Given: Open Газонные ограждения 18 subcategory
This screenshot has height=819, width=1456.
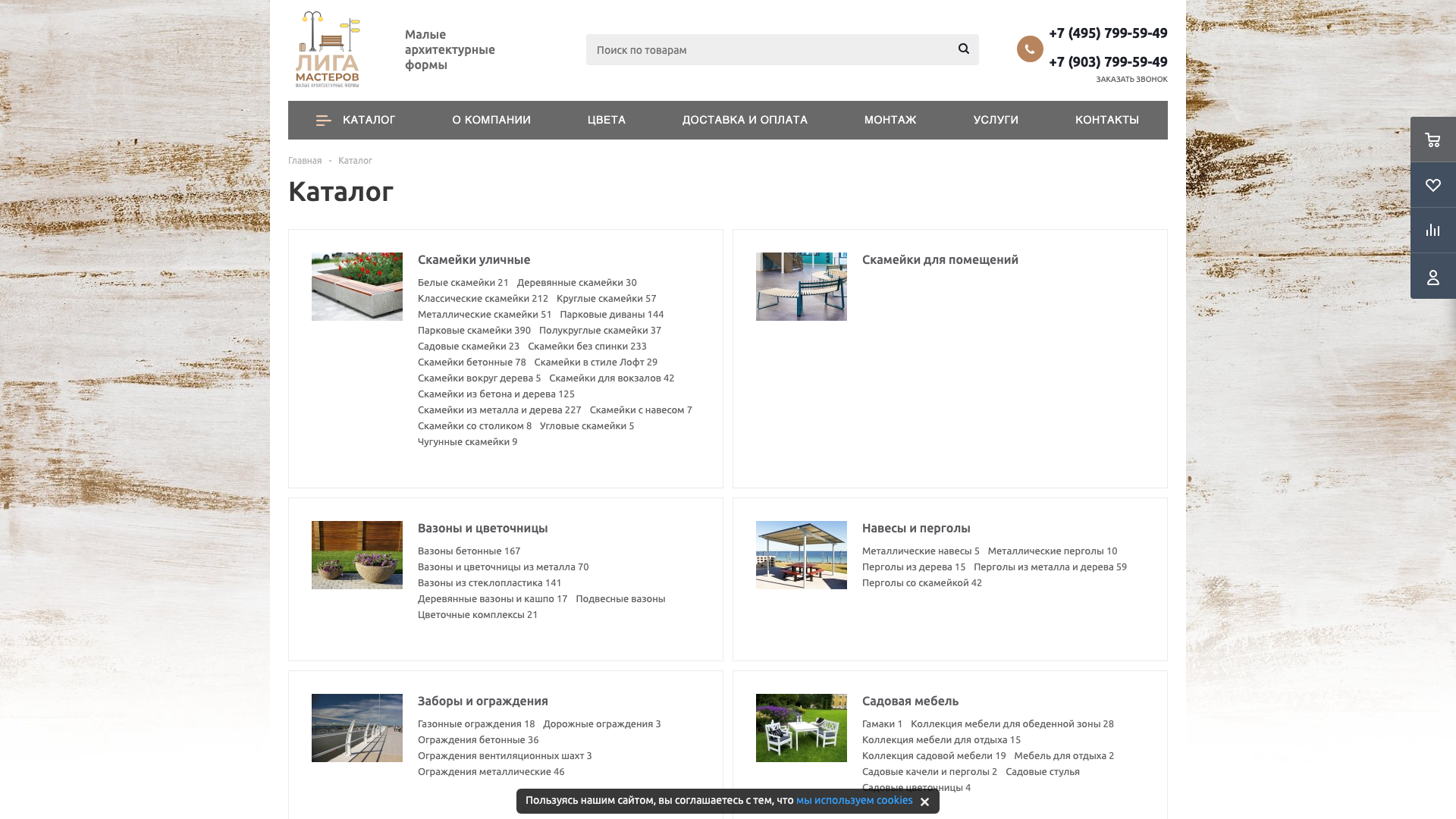Looking at the screenshot, I should (476, 723).
